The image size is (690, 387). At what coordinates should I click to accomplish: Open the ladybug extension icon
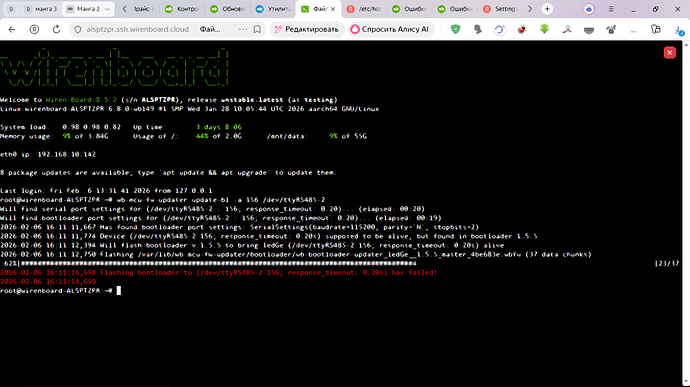[x=522, y=29]
